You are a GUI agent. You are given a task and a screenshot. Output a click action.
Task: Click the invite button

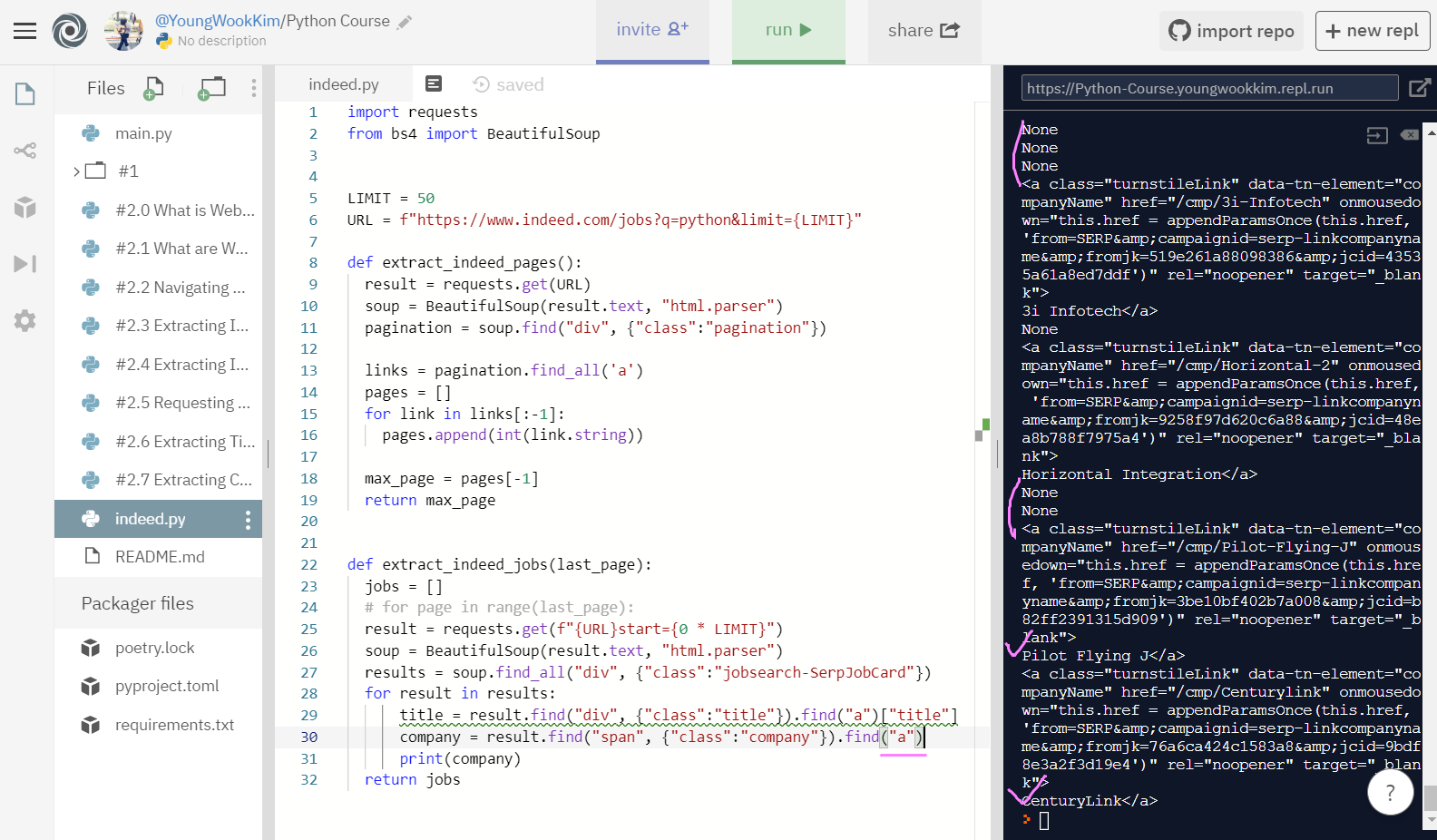[x=652, y=30]
